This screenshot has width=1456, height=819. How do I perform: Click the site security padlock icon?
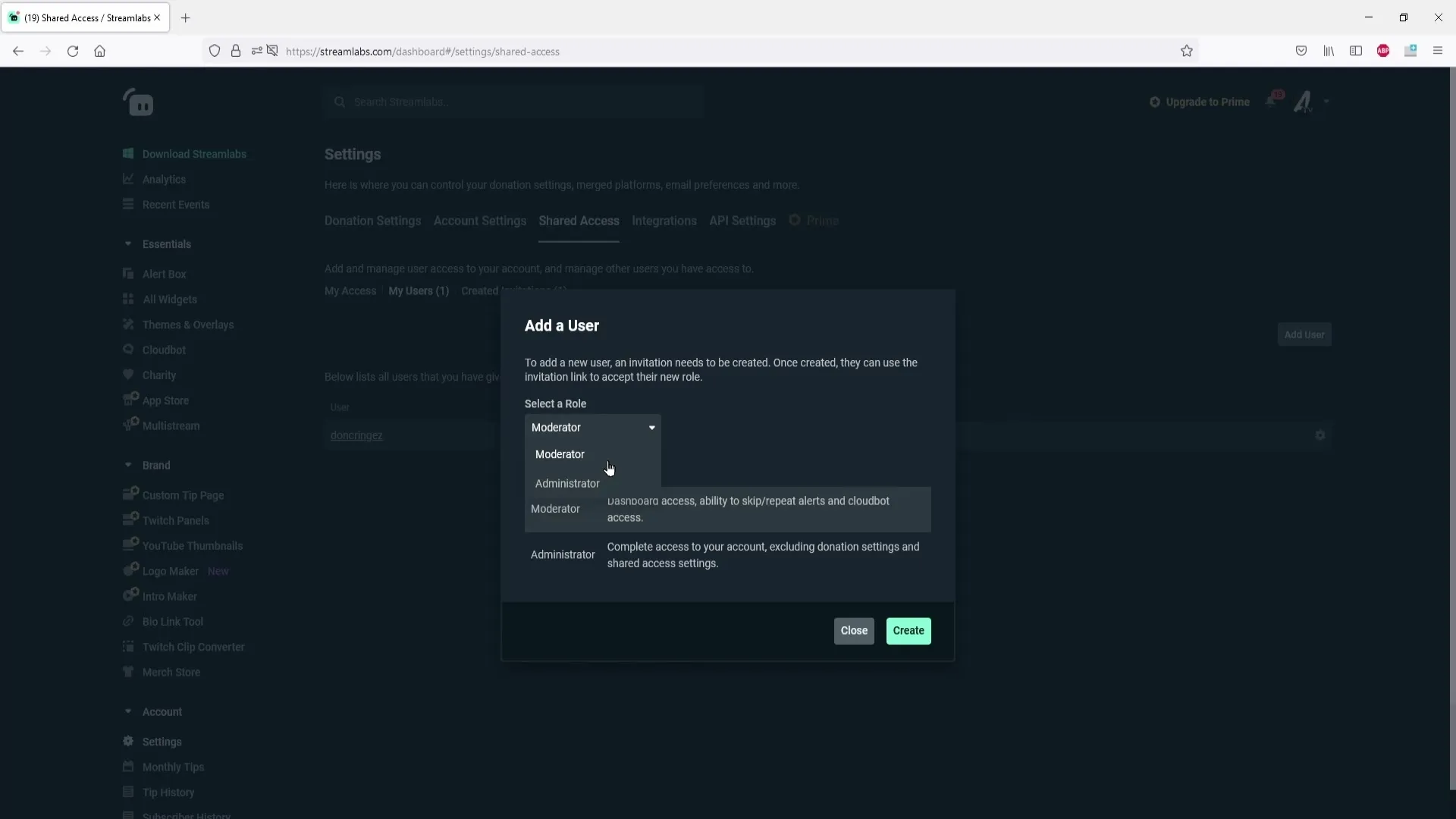(x=236, y=52)
